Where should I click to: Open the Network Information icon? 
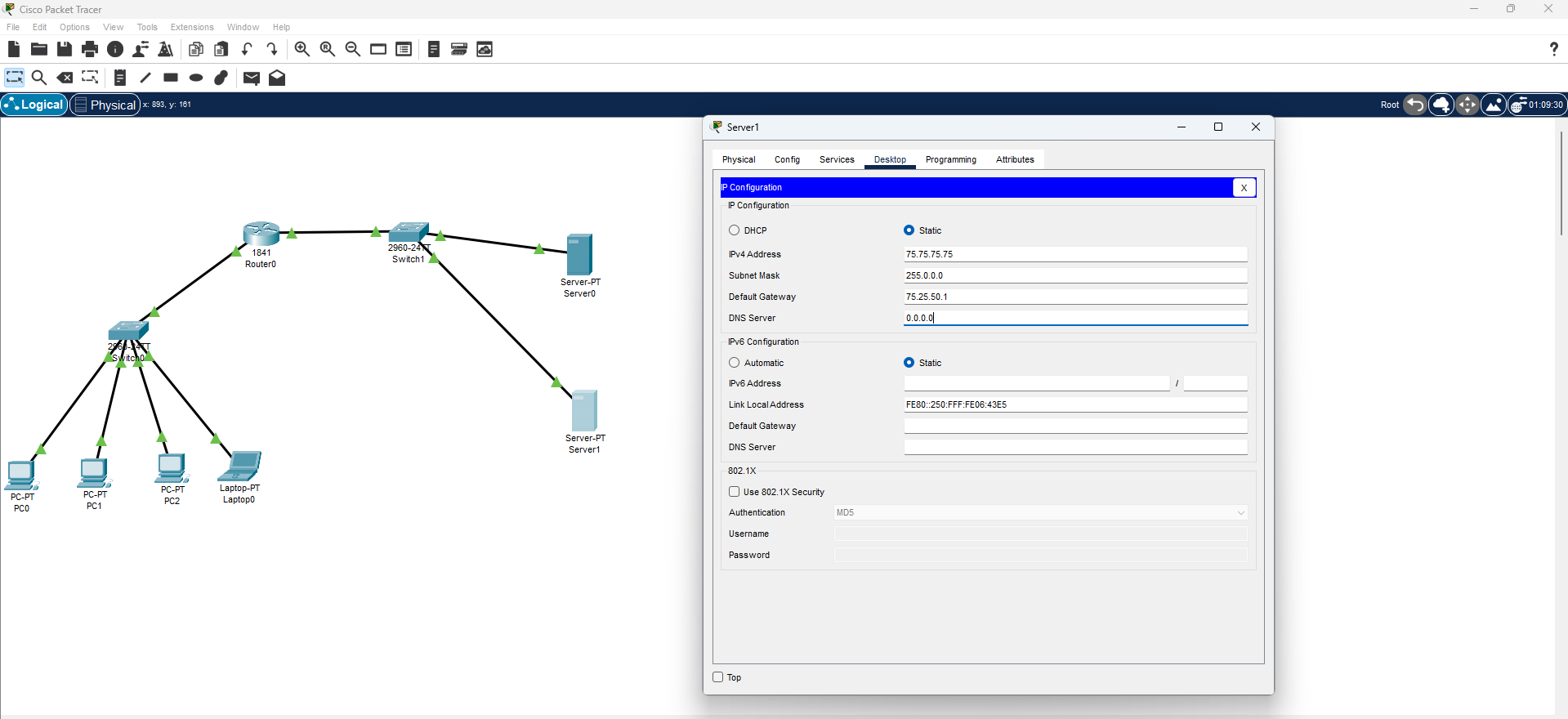click(x=115, y=49)
